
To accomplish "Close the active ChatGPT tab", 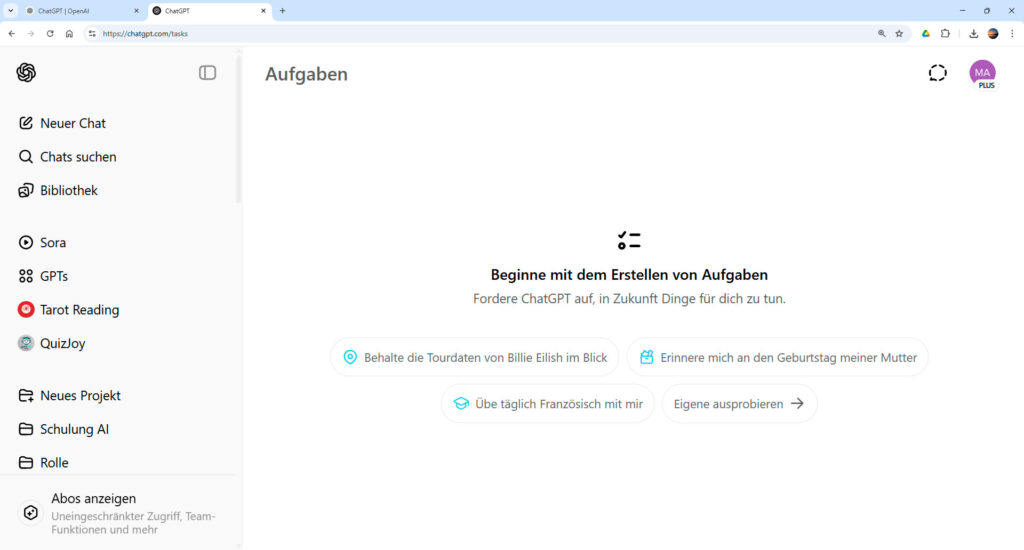I will click(x=263, y=11).
